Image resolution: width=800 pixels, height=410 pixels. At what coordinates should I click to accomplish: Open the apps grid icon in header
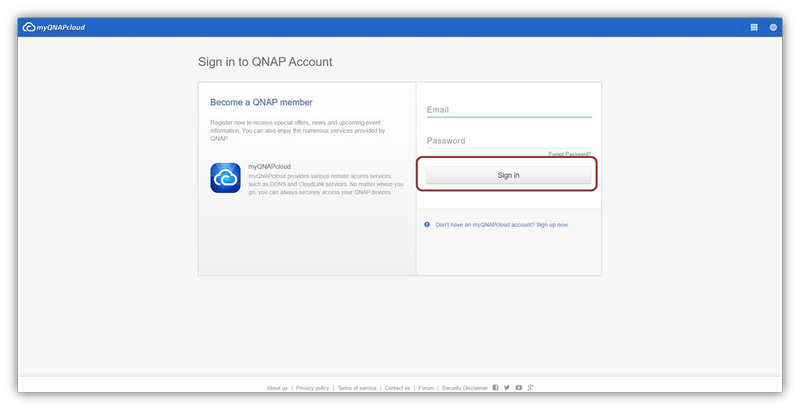(754, 27)
